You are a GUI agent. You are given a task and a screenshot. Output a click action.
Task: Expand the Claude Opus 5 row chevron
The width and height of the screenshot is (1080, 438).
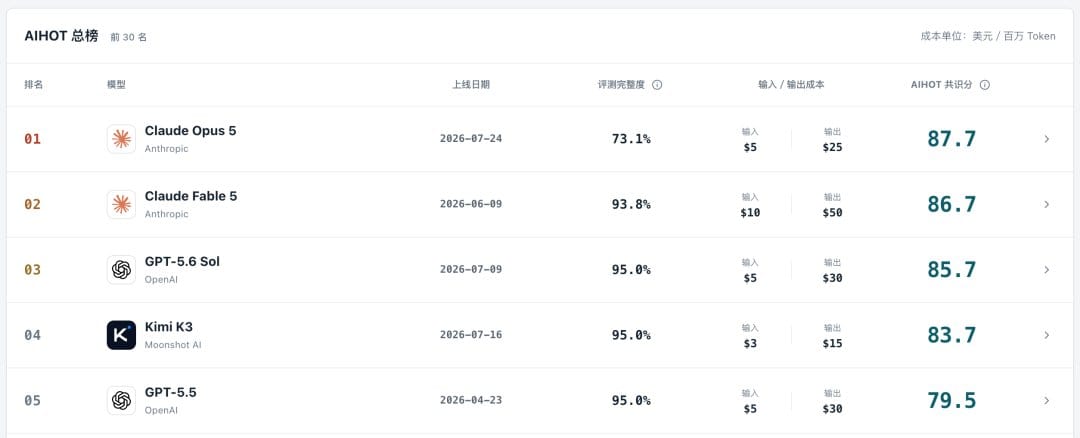pyautogui.click(x=1046, y=139)
